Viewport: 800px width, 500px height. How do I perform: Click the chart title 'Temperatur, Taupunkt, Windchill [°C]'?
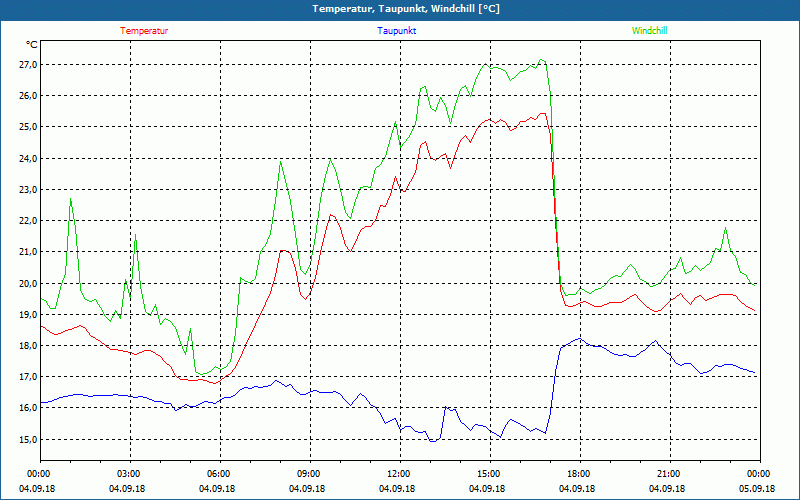pos(406,9)
